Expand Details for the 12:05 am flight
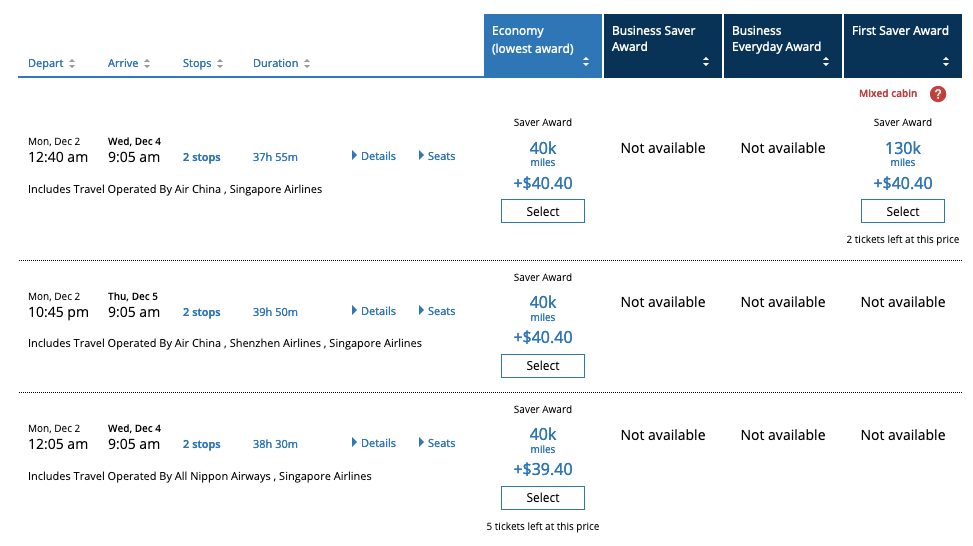This screenshot has width=973, height=546. [373, 443]
